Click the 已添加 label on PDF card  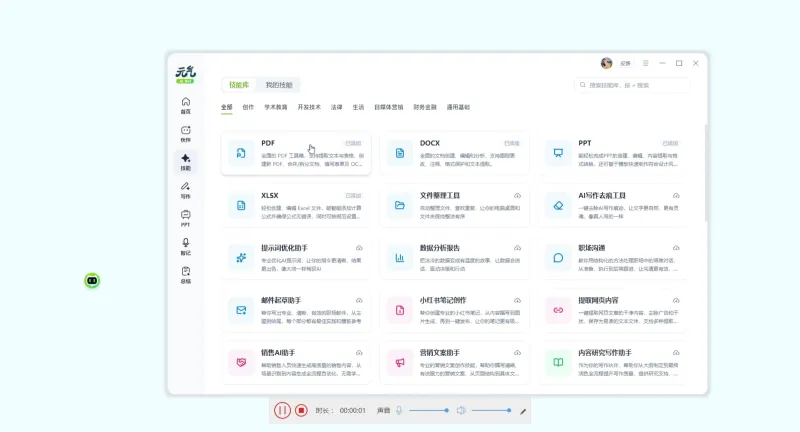[x=353, y=143]
